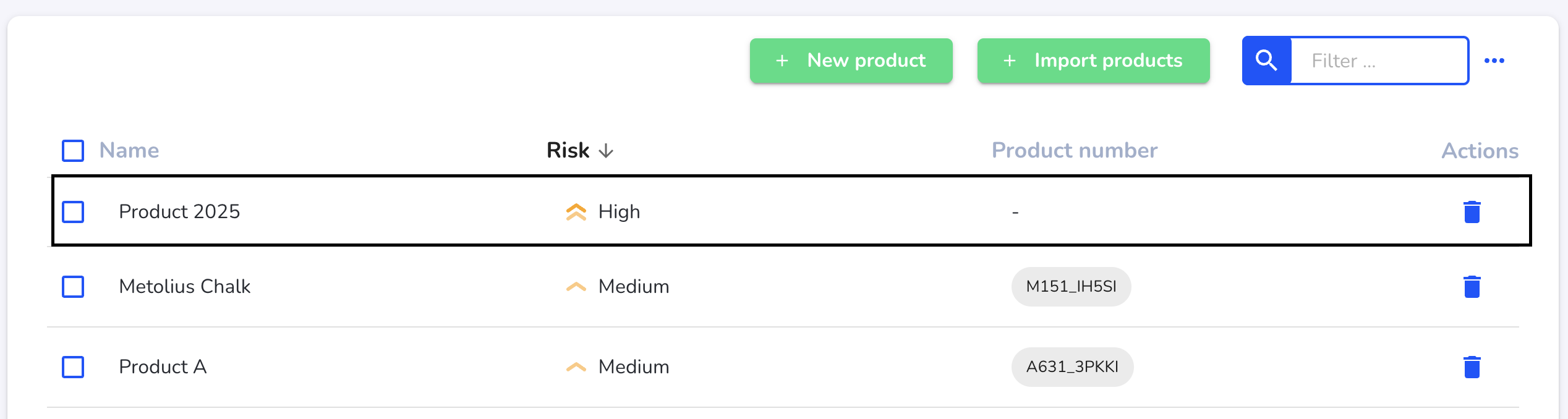Viewport: 1568px width, 419px height.
Task: Toggle the select-all checkbox in header
Action: (73, 150)
